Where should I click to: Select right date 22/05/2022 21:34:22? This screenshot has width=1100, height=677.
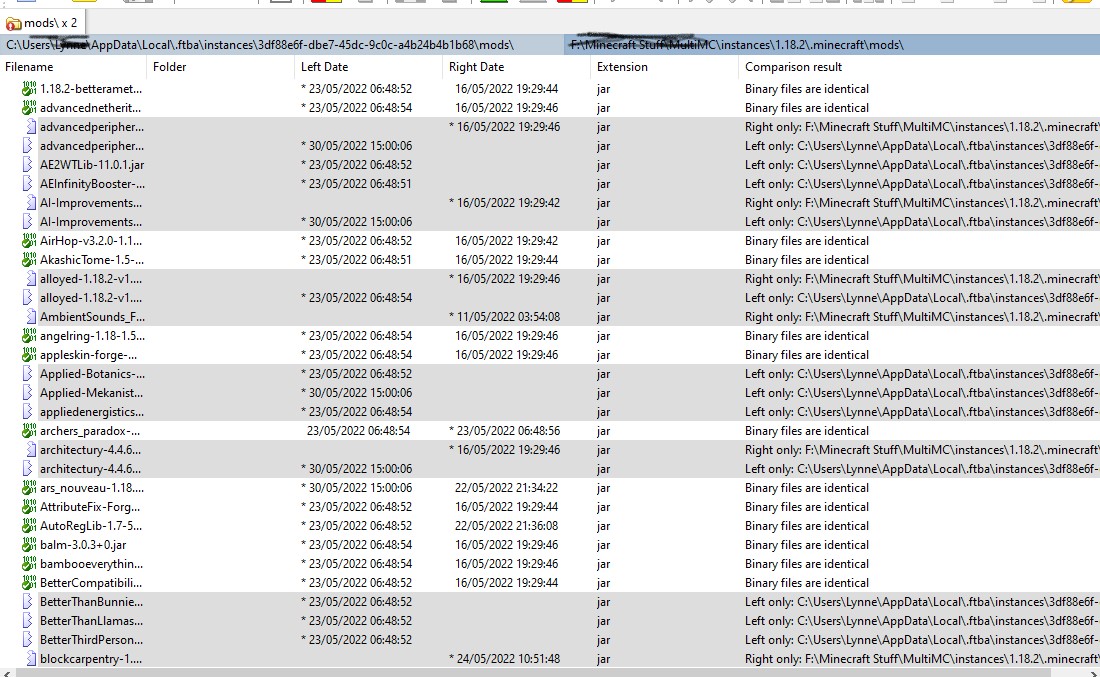[507, 487]
